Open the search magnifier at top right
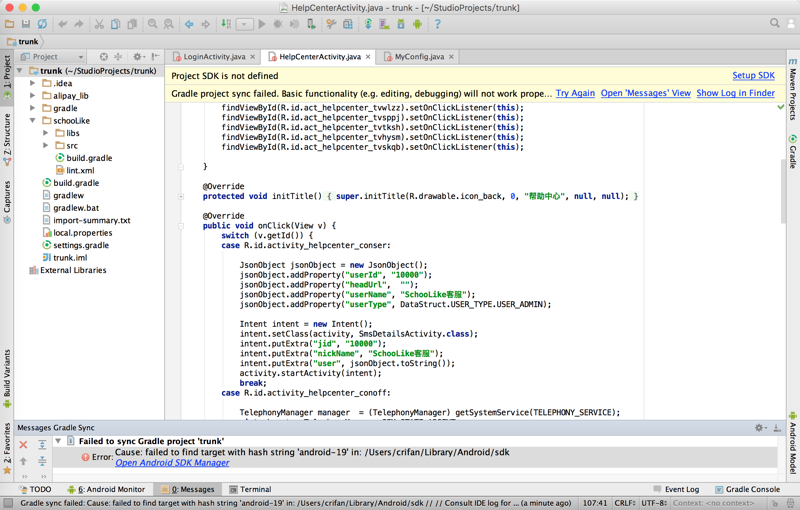Screen dimensions: 800x510 pos(775,24)
